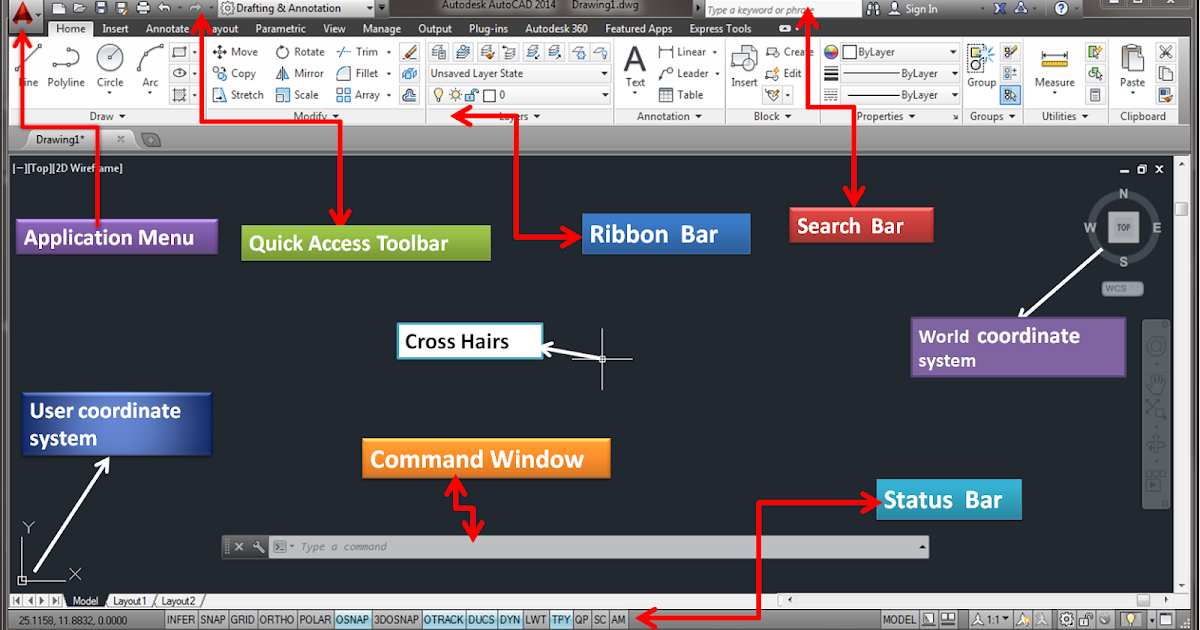The height and width of the screenshot is (630, 1200).
Task: Select the Fillet tool
Action: [x=358, y=74]
